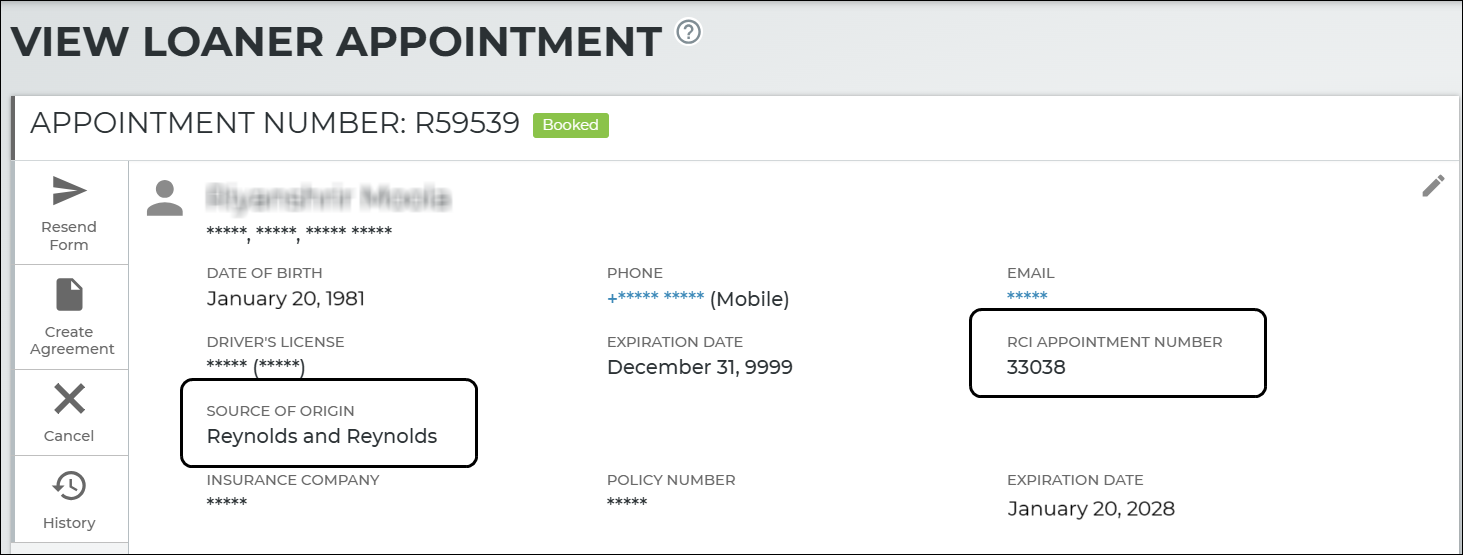Click the customer person avatar icon

pos(165,198)
